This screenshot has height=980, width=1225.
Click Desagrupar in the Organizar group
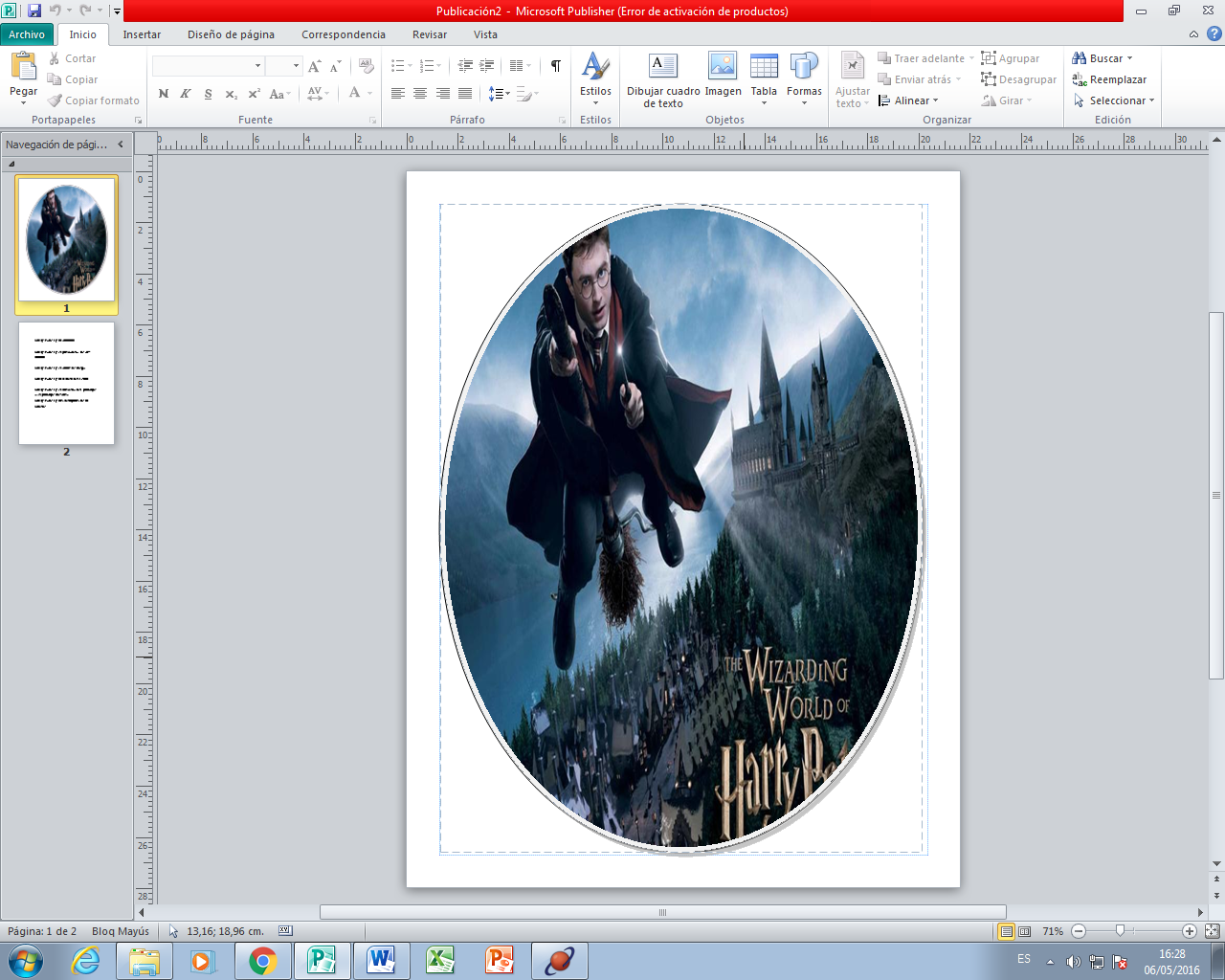click(1018, 79)
